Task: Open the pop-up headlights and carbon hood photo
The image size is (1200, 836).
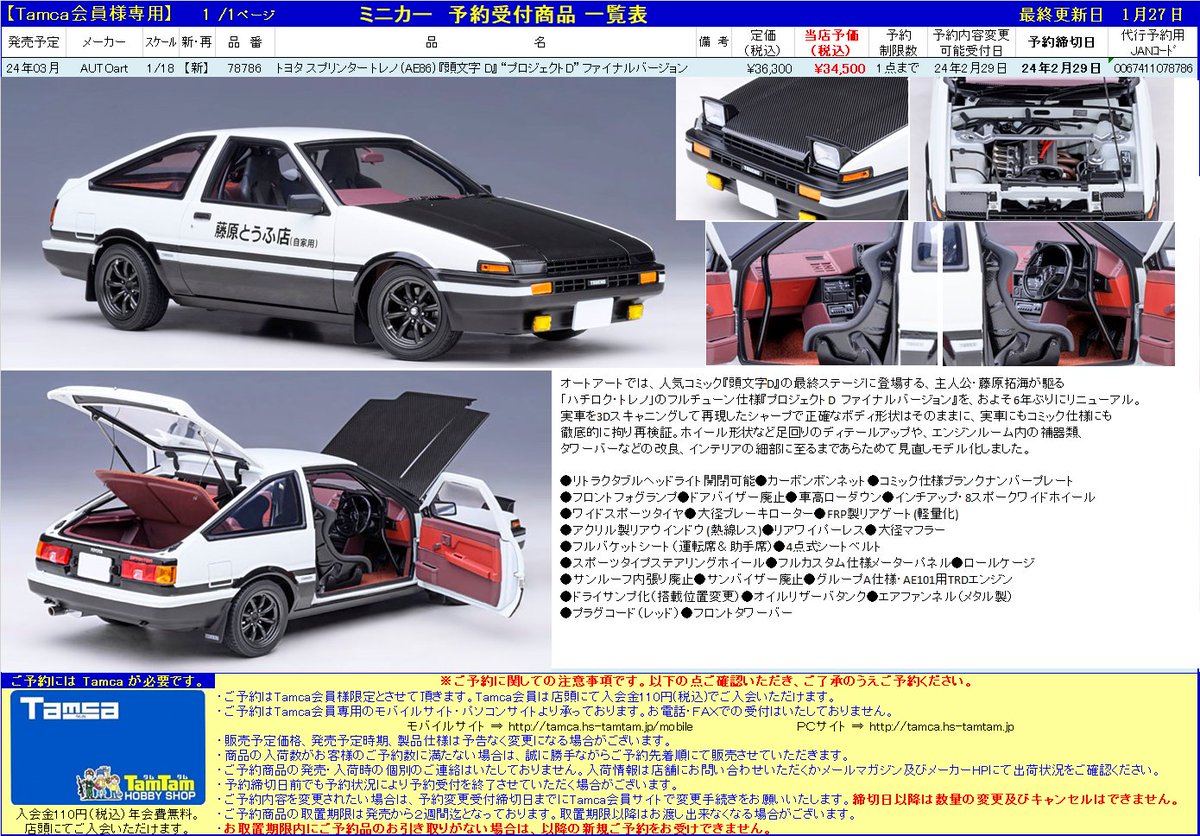Action: point(791,149)
